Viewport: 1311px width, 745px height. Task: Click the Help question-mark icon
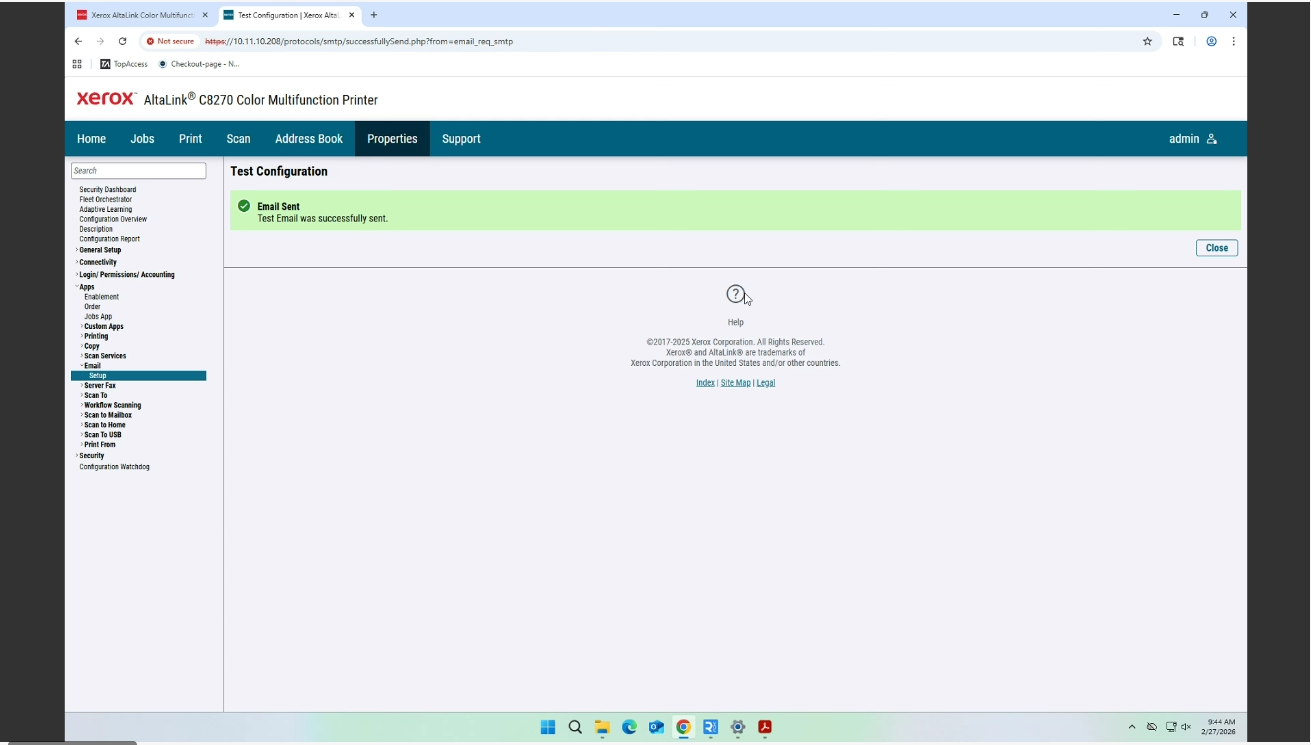point(735,295)
